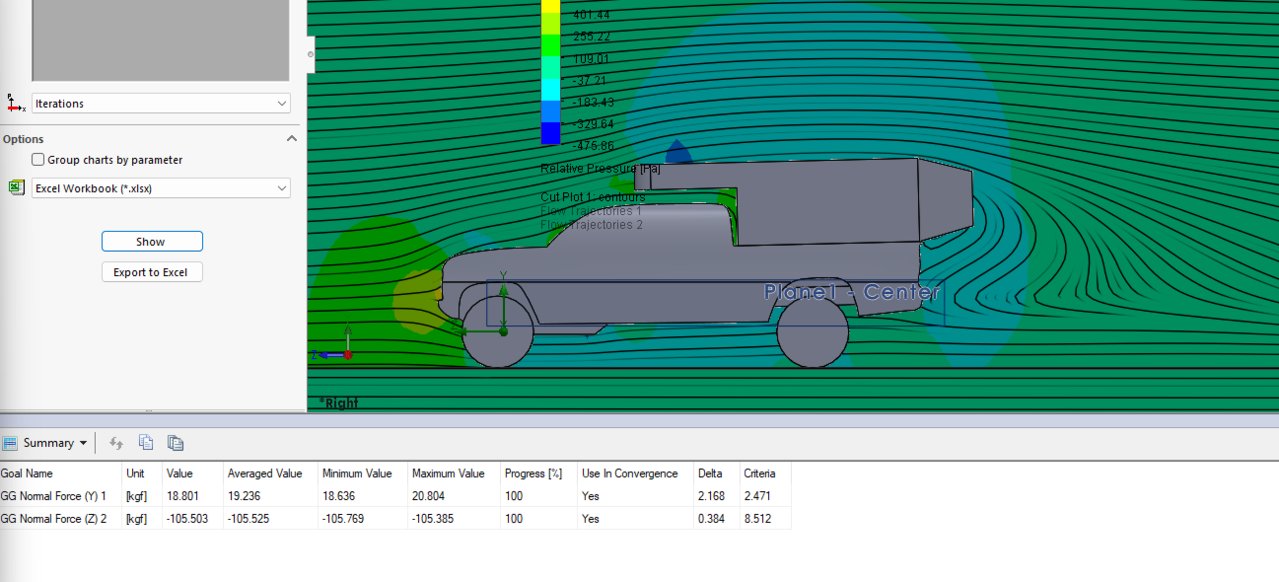This screenshot has height=582, width=1279.
Task: Click the Flow Trajectories 2 label
Action: pos(591,225)
